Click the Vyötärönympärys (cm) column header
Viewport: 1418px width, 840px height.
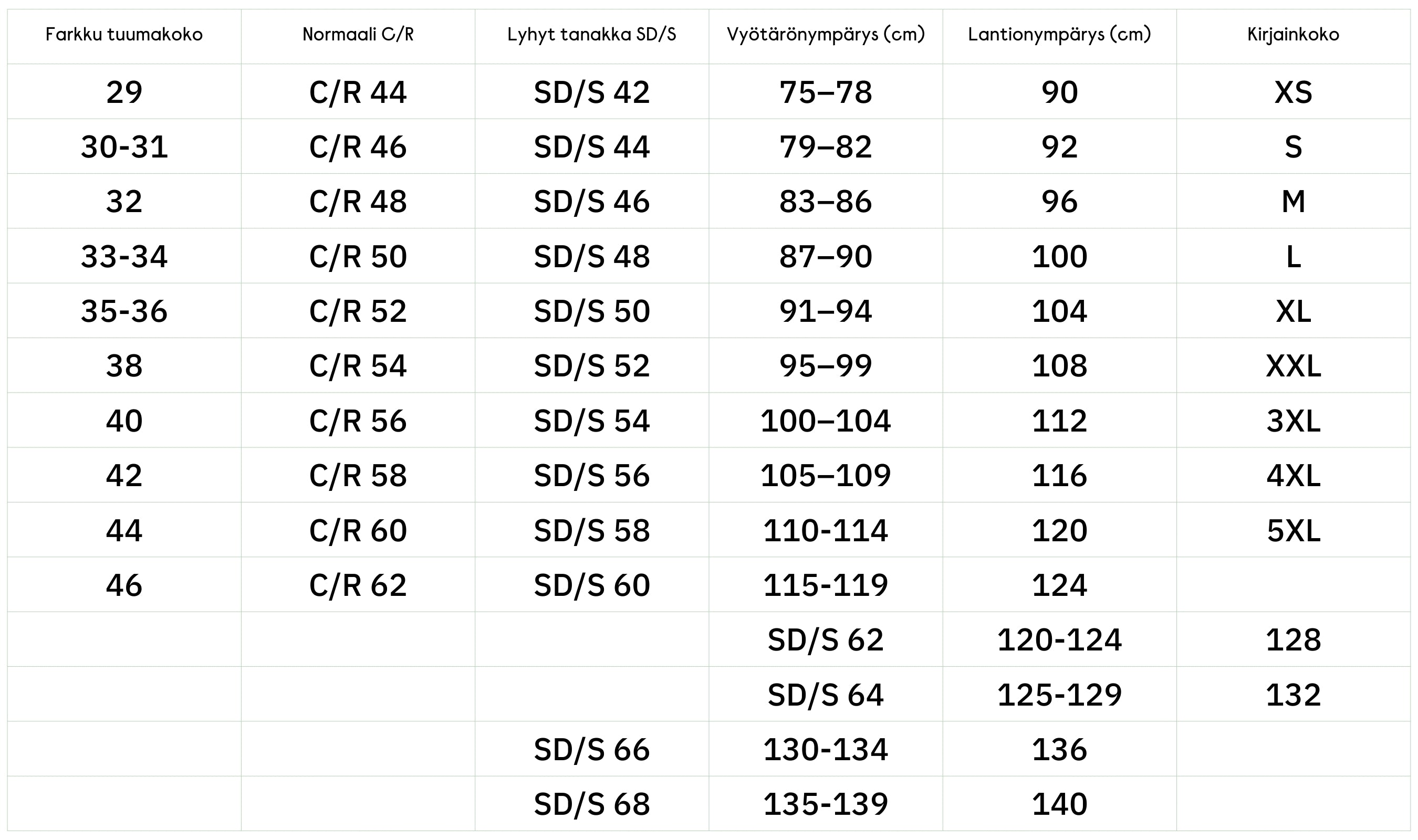[825, 35]
